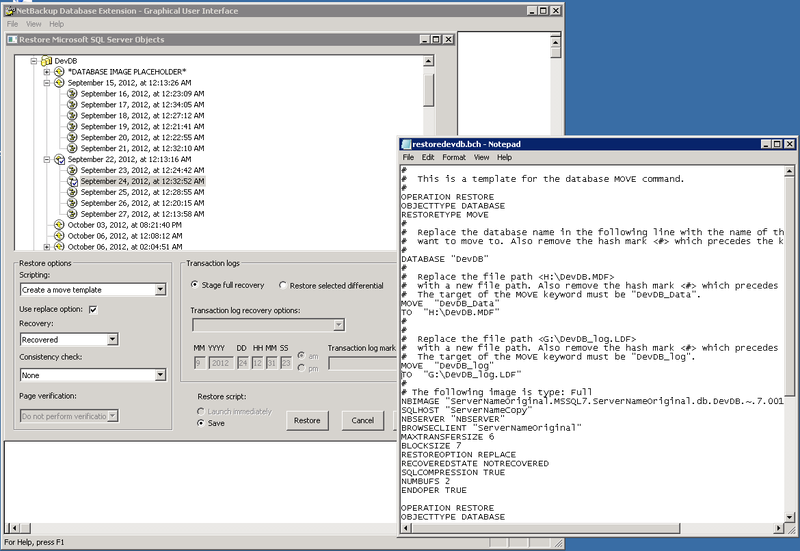Click the September 16, 2012 differential backup icon

72,93
